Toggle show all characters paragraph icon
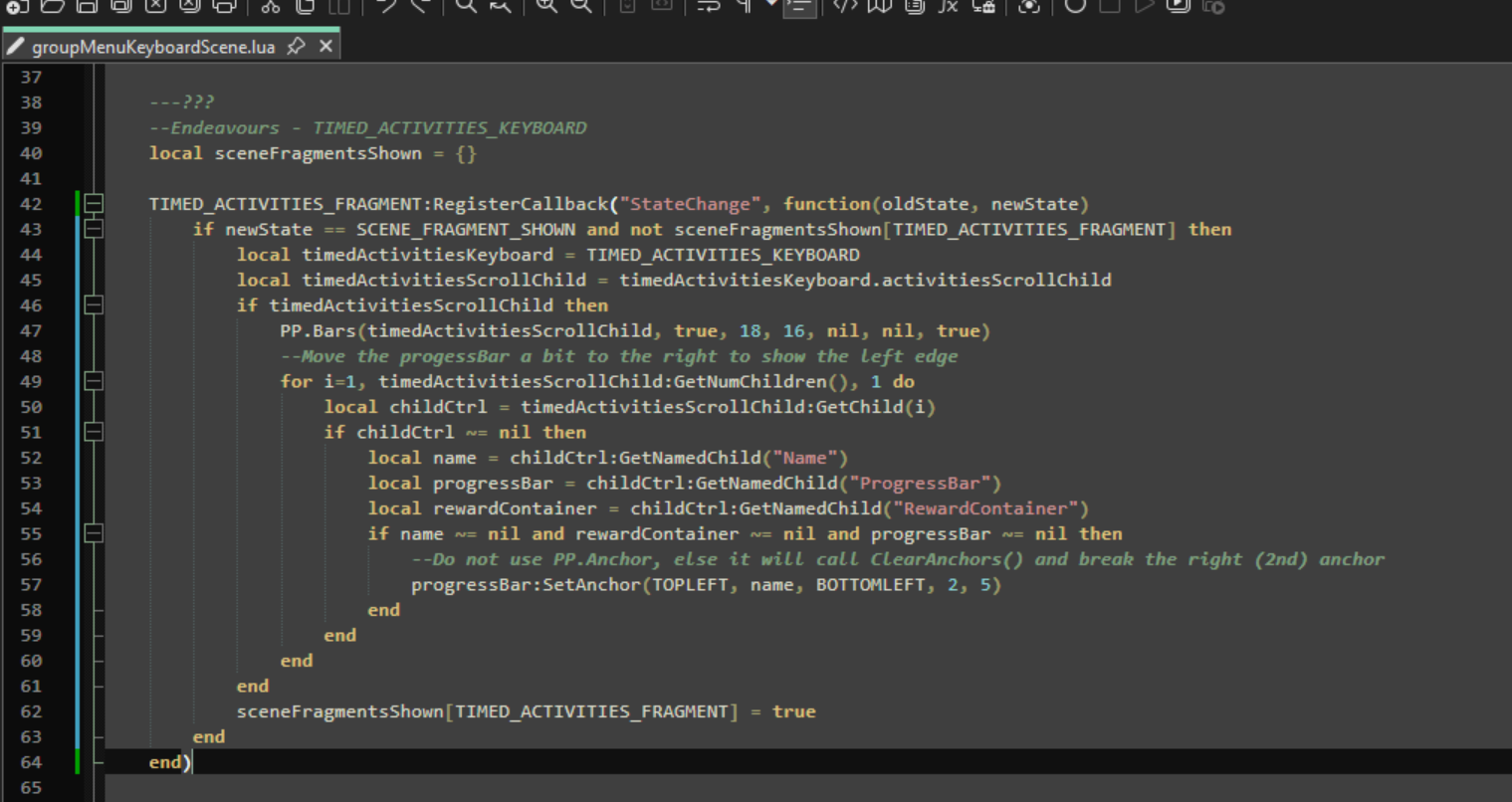Screen dimensions: 1512x802 point(744,5)
